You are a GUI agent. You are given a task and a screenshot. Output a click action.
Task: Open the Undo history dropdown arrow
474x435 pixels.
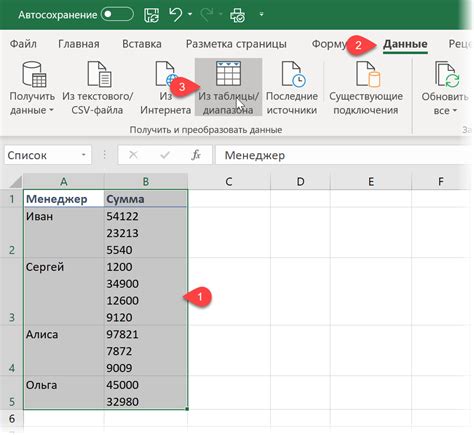click(190, 14)
